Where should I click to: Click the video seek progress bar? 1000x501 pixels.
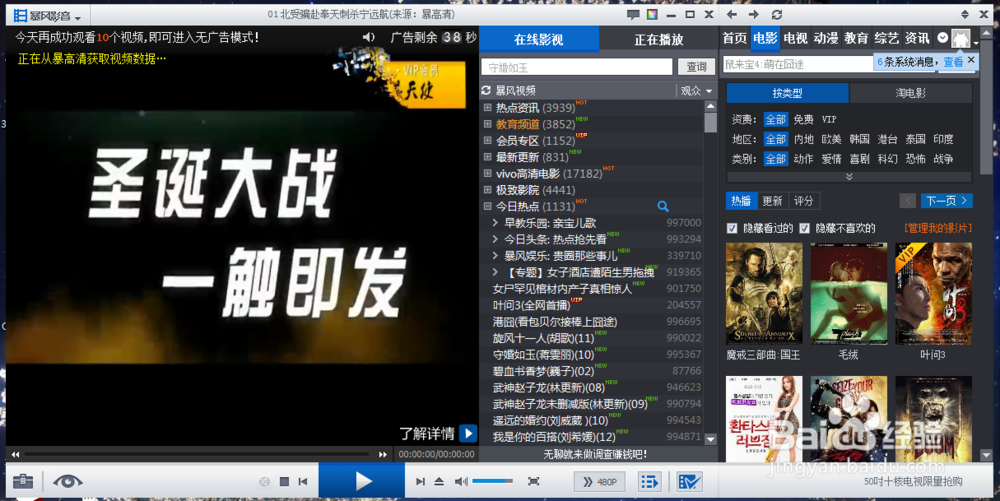pos(198,454)
